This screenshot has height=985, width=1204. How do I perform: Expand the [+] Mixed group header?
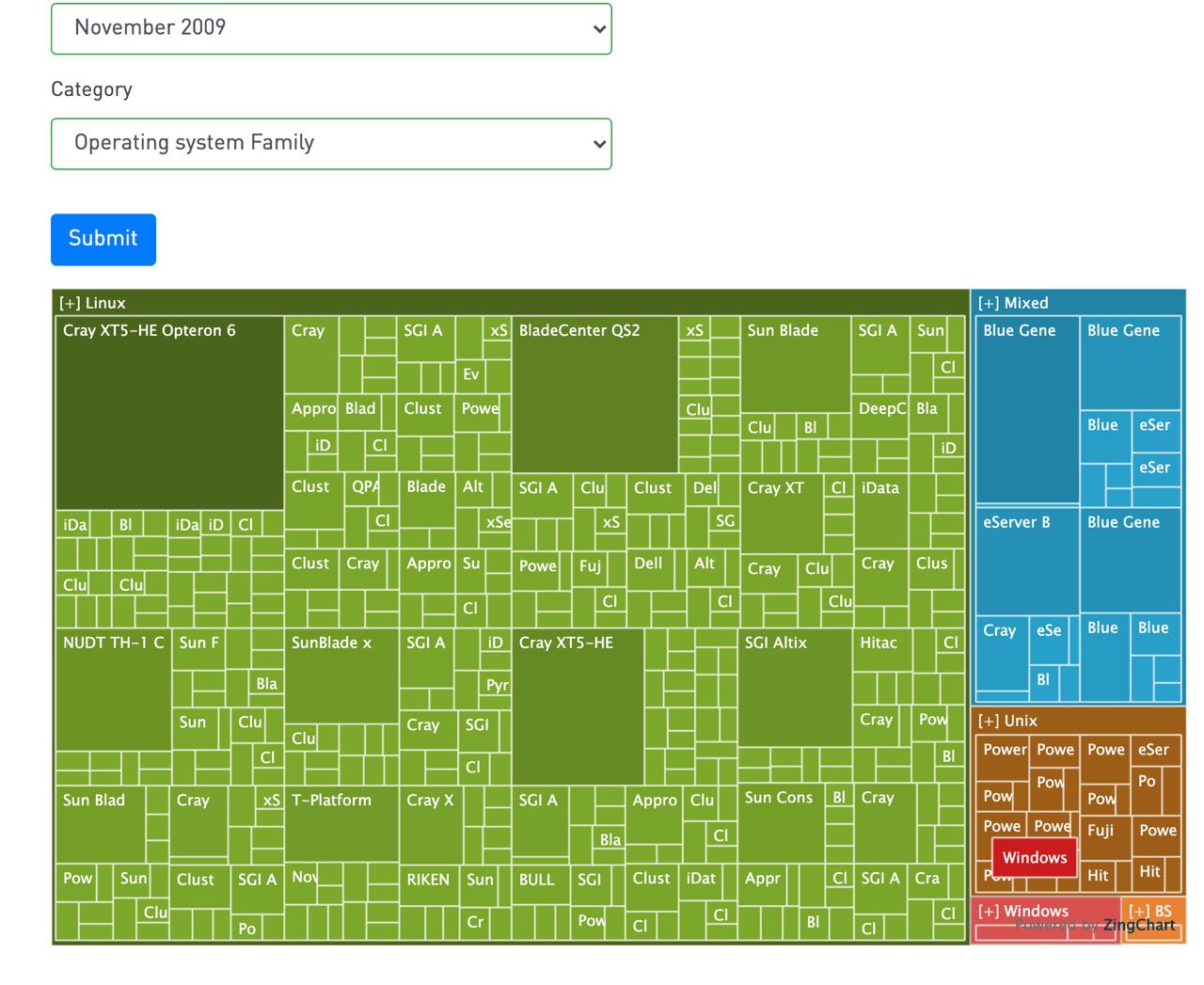pos(1078,303)
